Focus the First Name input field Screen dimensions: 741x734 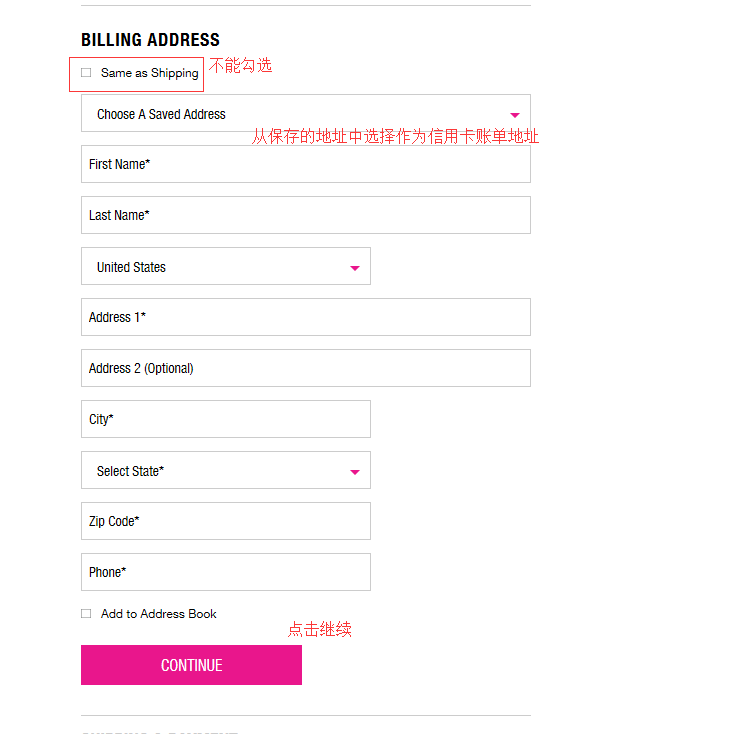(305, 165)
